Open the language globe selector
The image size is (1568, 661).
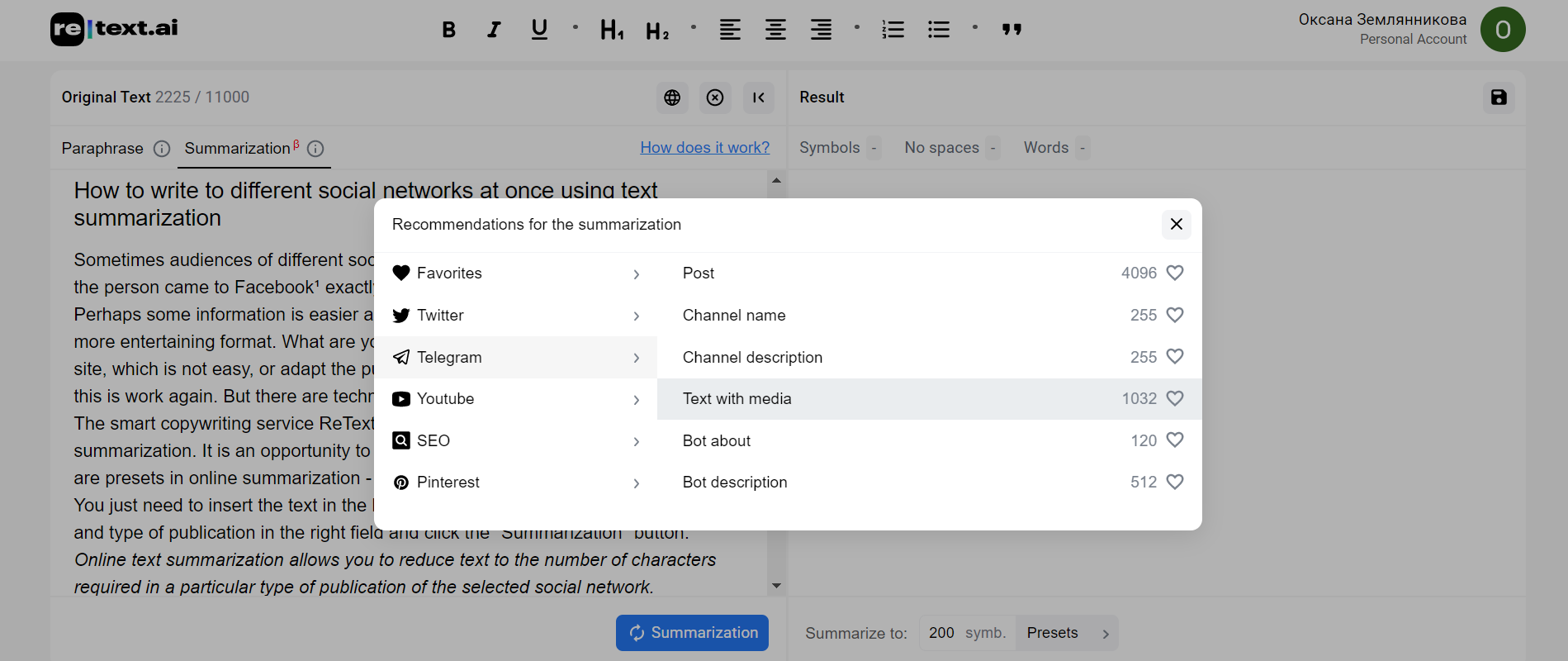pos(672,97)
